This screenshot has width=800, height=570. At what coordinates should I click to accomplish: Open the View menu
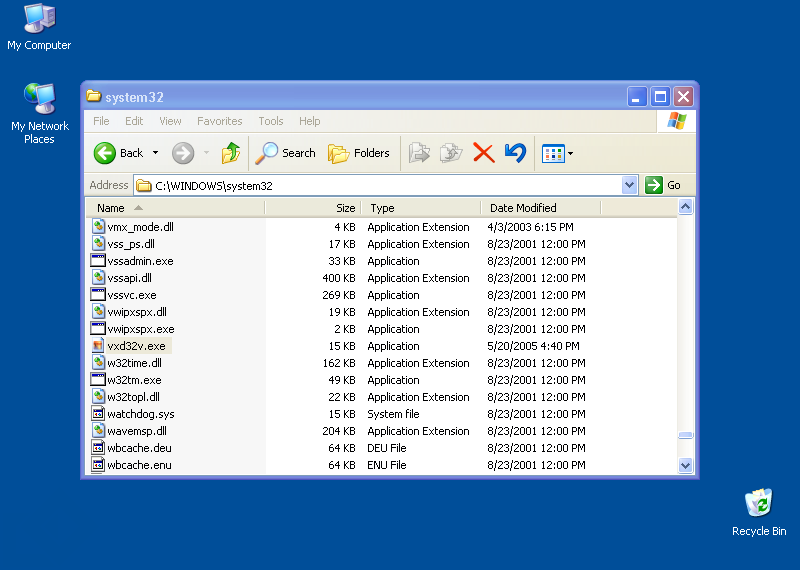click(x=170, y=121)
